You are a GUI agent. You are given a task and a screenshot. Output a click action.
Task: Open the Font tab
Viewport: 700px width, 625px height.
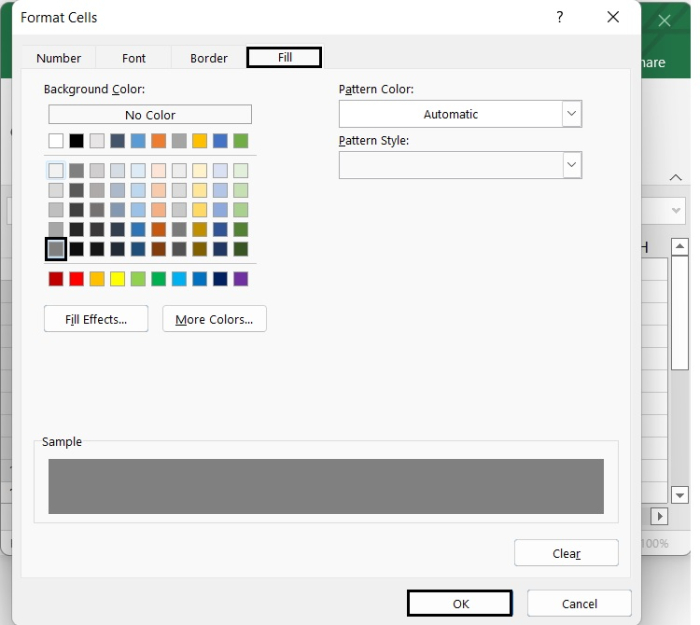coord(134,58)
